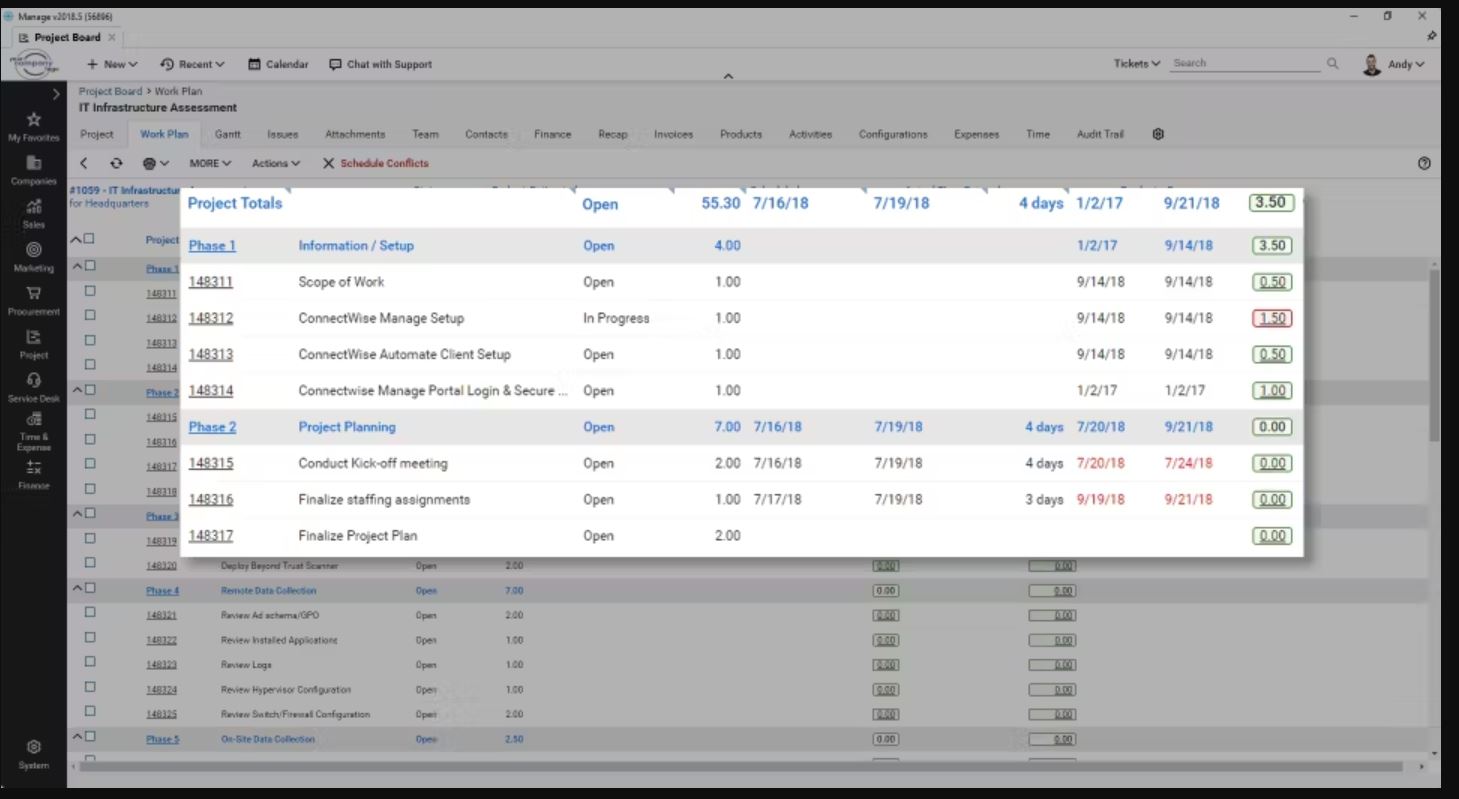
Task: Open the Phase 5 link
Action: coord(162,740)
